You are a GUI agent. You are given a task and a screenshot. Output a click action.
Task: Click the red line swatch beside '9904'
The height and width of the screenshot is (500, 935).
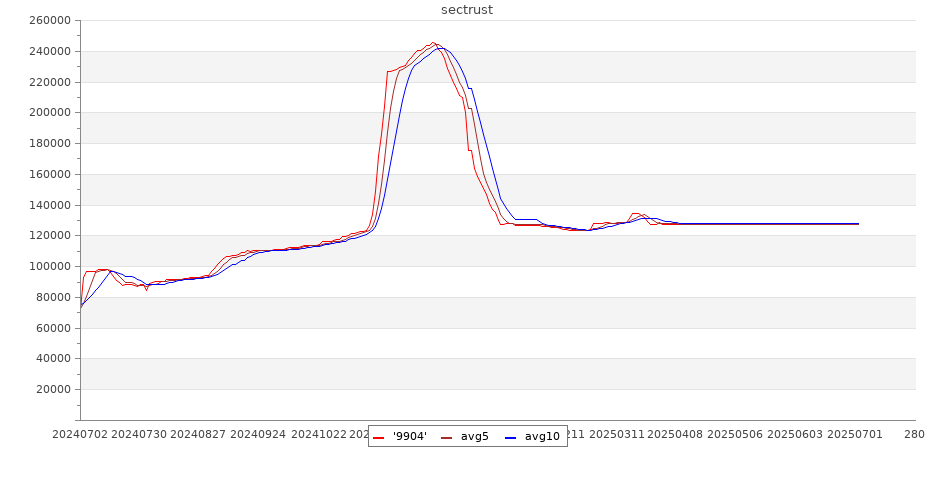click(x=379, y=437)
